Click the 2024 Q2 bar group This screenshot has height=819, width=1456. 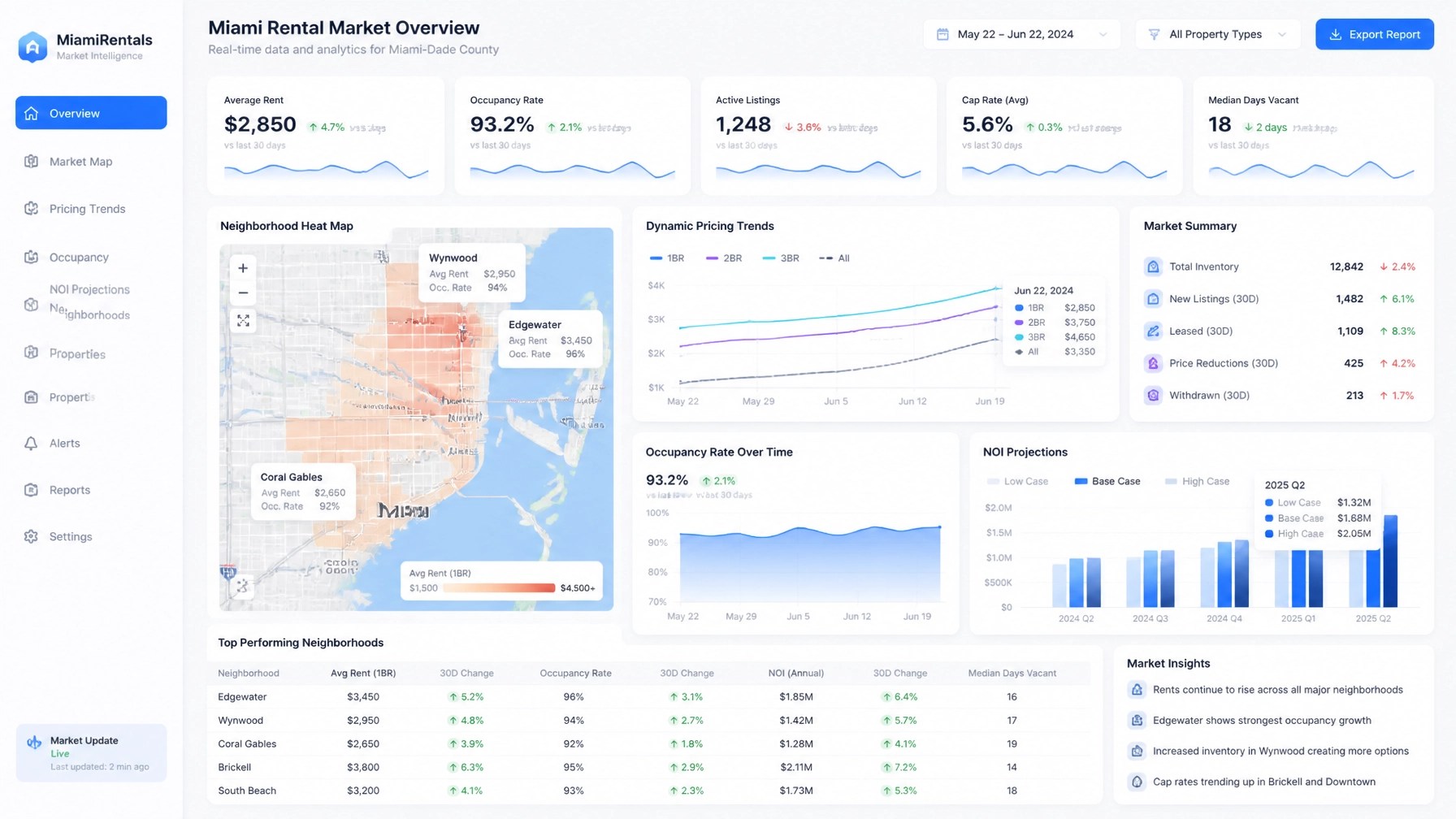pos(1077,583)
